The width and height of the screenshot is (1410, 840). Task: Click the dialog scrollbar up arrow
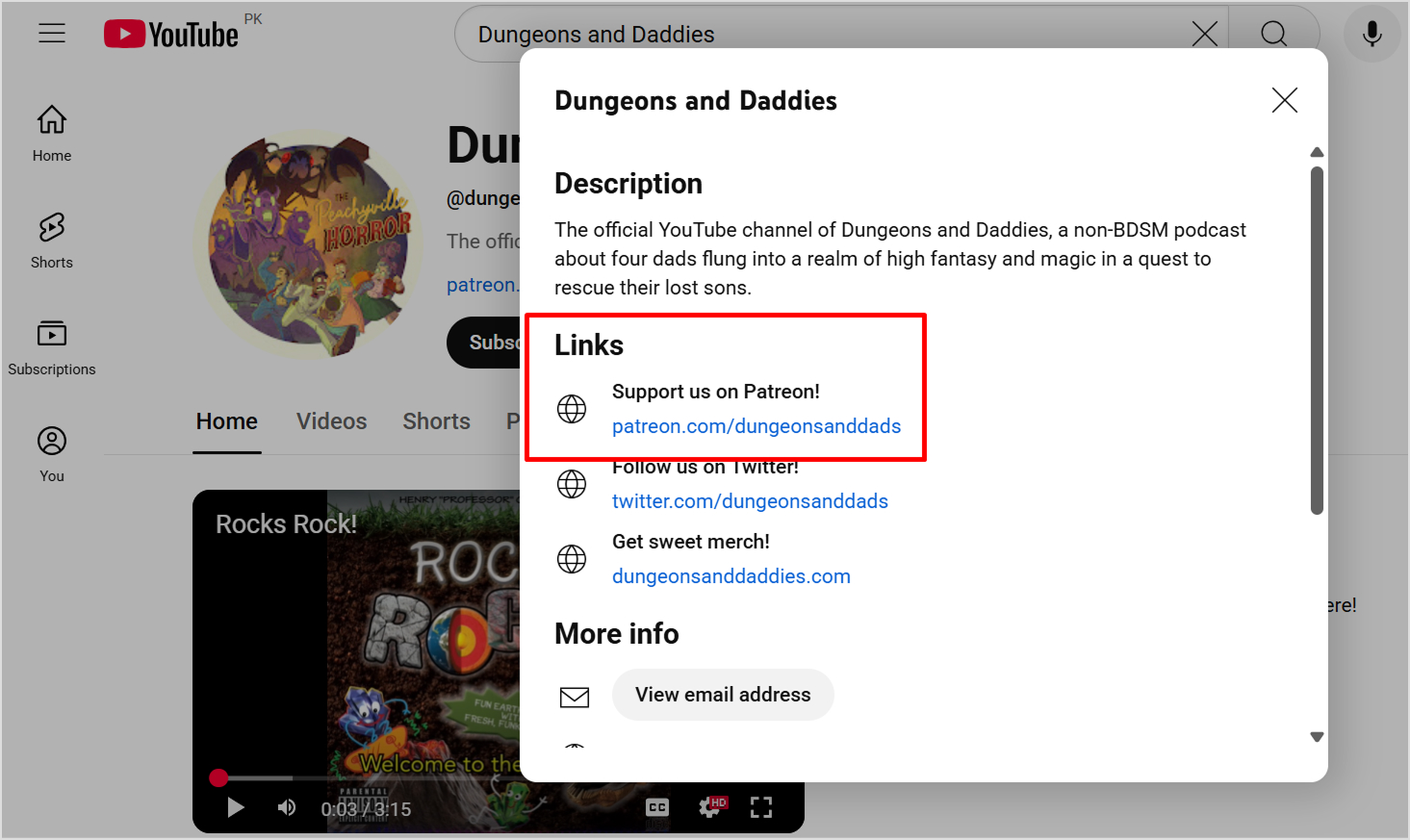pos(1317,152)
